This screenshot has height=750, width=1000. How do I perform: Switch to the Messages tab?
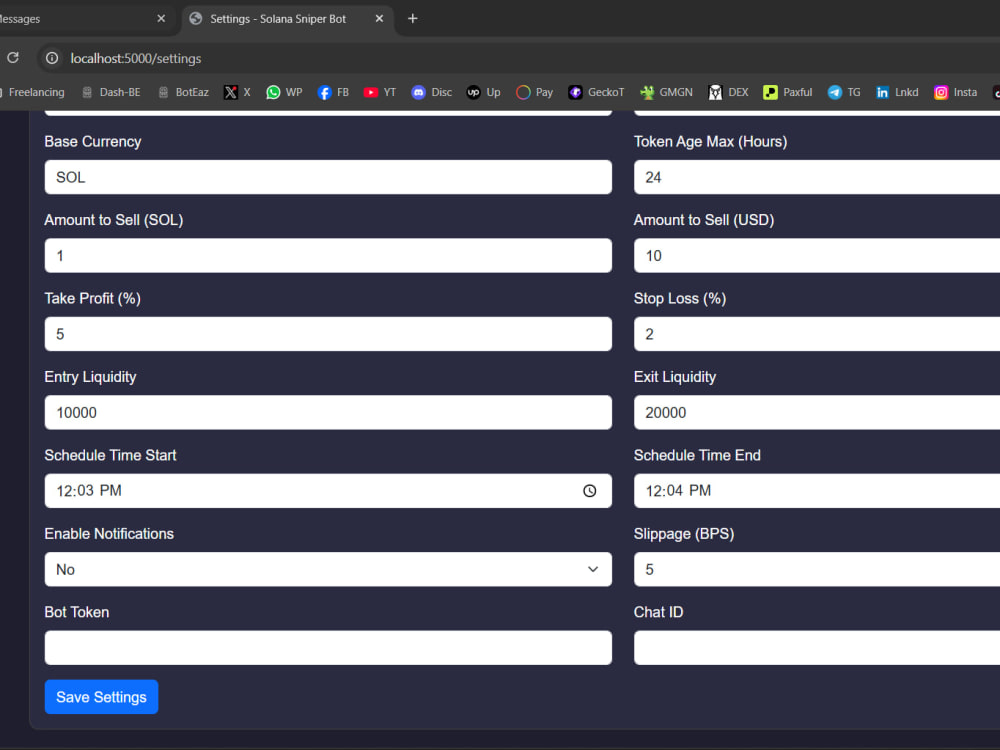[x=86, y=19]
